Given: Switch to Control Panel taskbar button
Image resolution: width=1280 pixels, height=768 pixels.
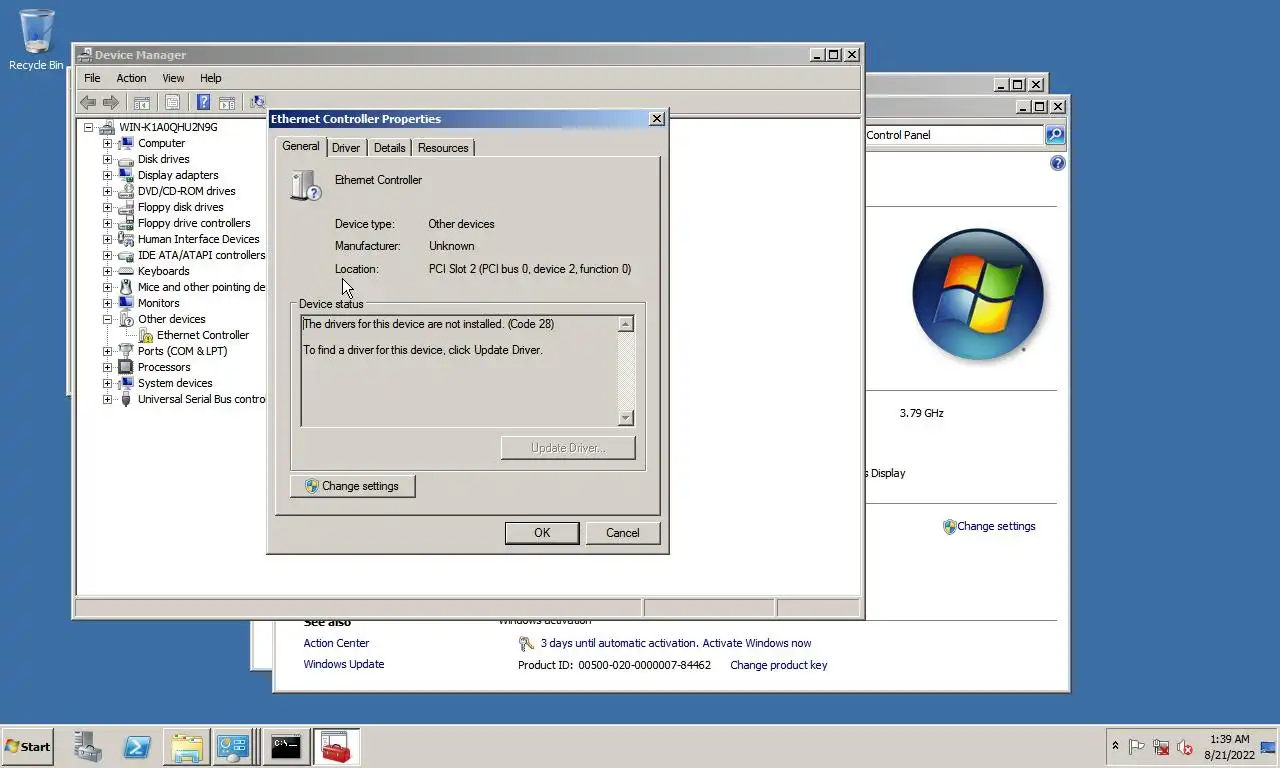Looking at the screenshot, I should point(234,747).
